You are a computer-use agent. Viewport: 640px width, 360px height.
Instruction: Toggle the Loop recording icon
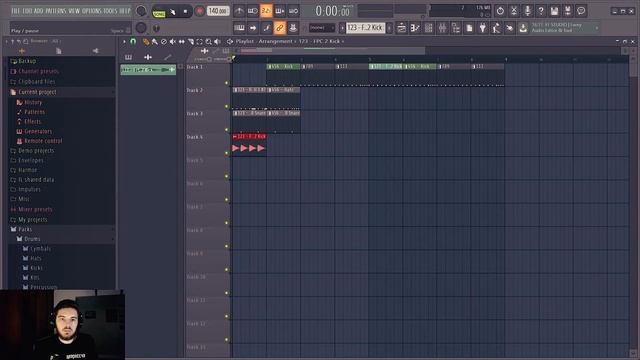coord(293,11)
